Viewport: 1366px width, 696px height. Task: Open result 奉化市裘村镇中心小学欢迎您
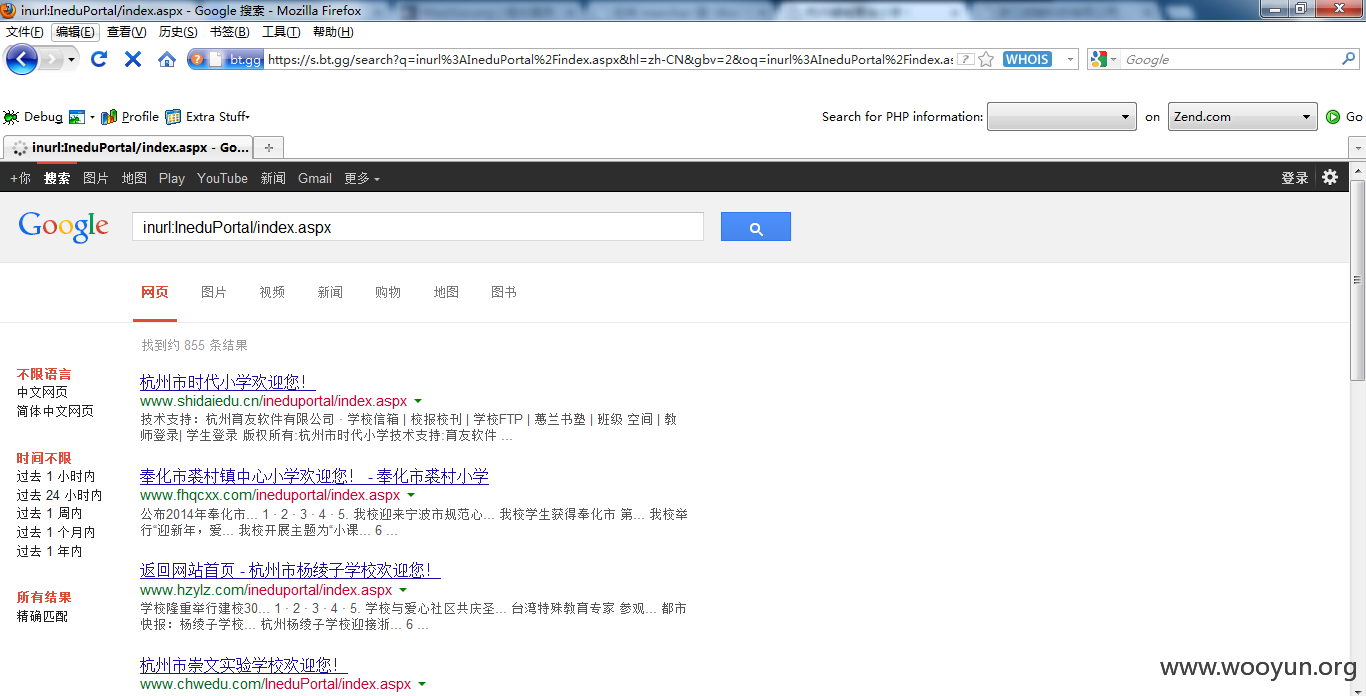click(314, 476)
